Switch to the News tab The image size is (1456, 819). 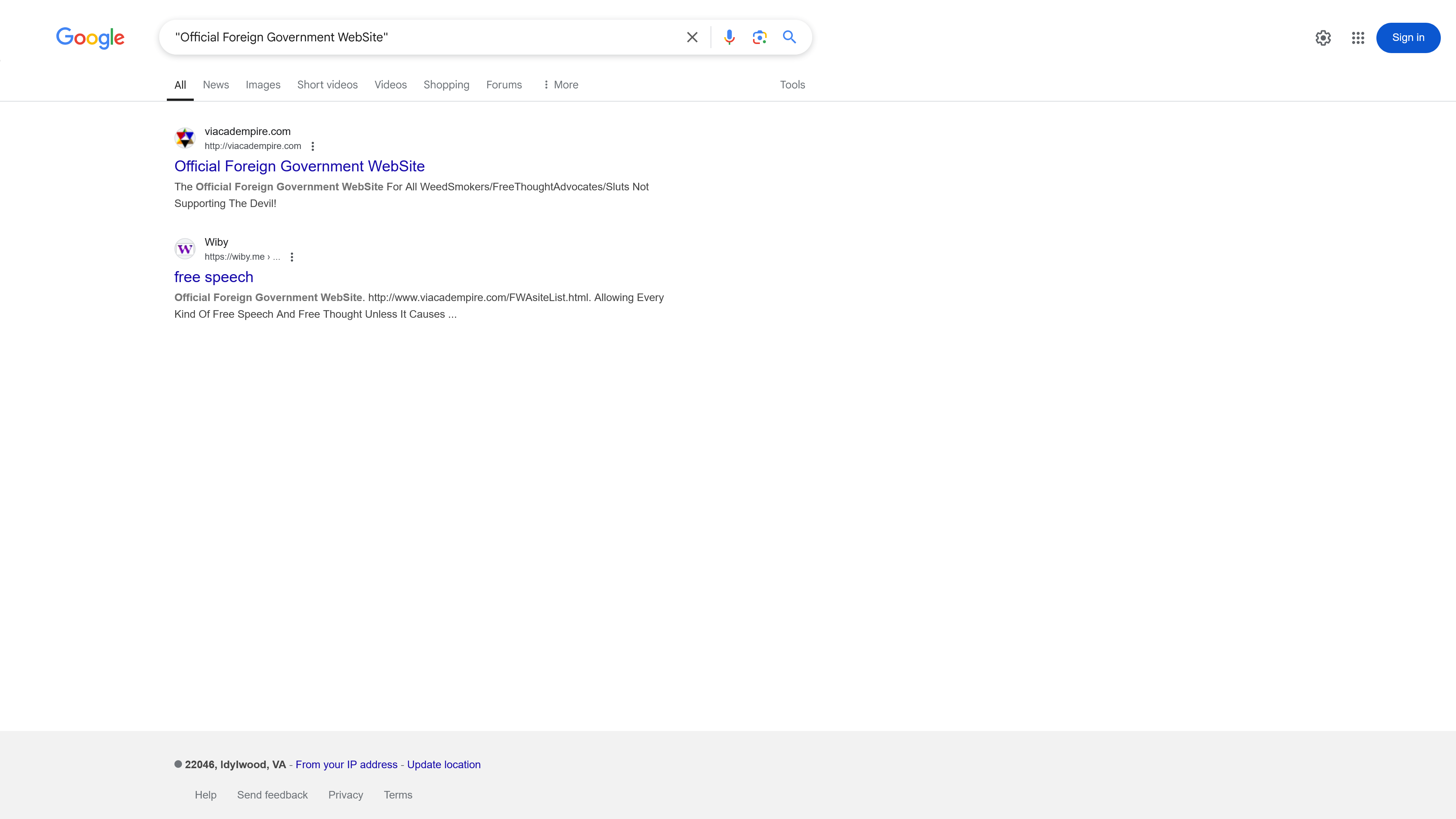pyautogui.click(x=216, y=85)
